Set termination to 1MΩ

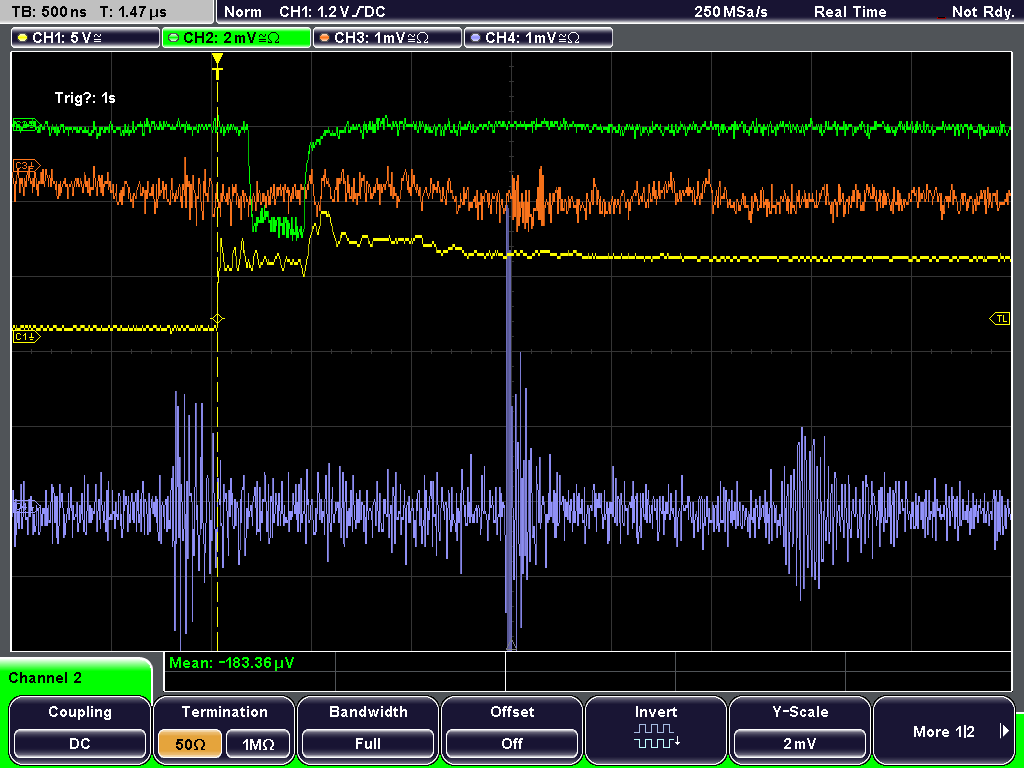(258, 744)
